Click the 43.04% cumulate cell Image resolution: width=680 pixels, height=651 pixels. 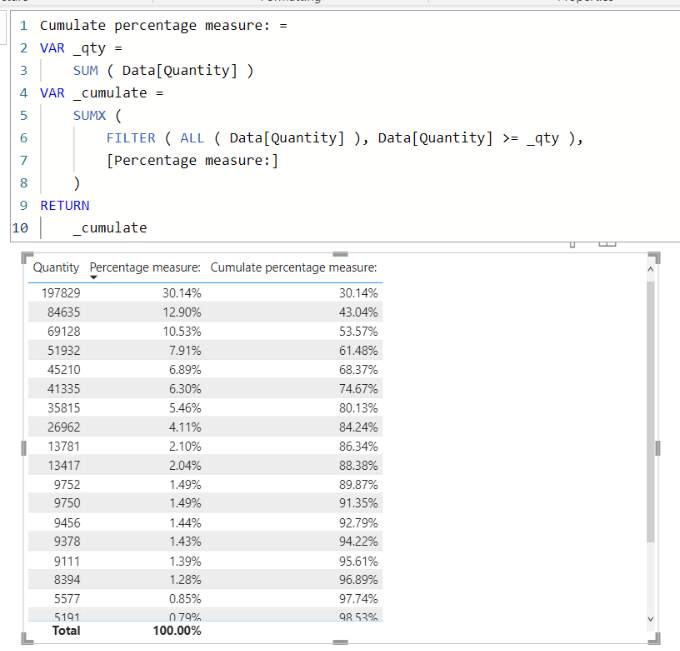(x=358, y=312)
